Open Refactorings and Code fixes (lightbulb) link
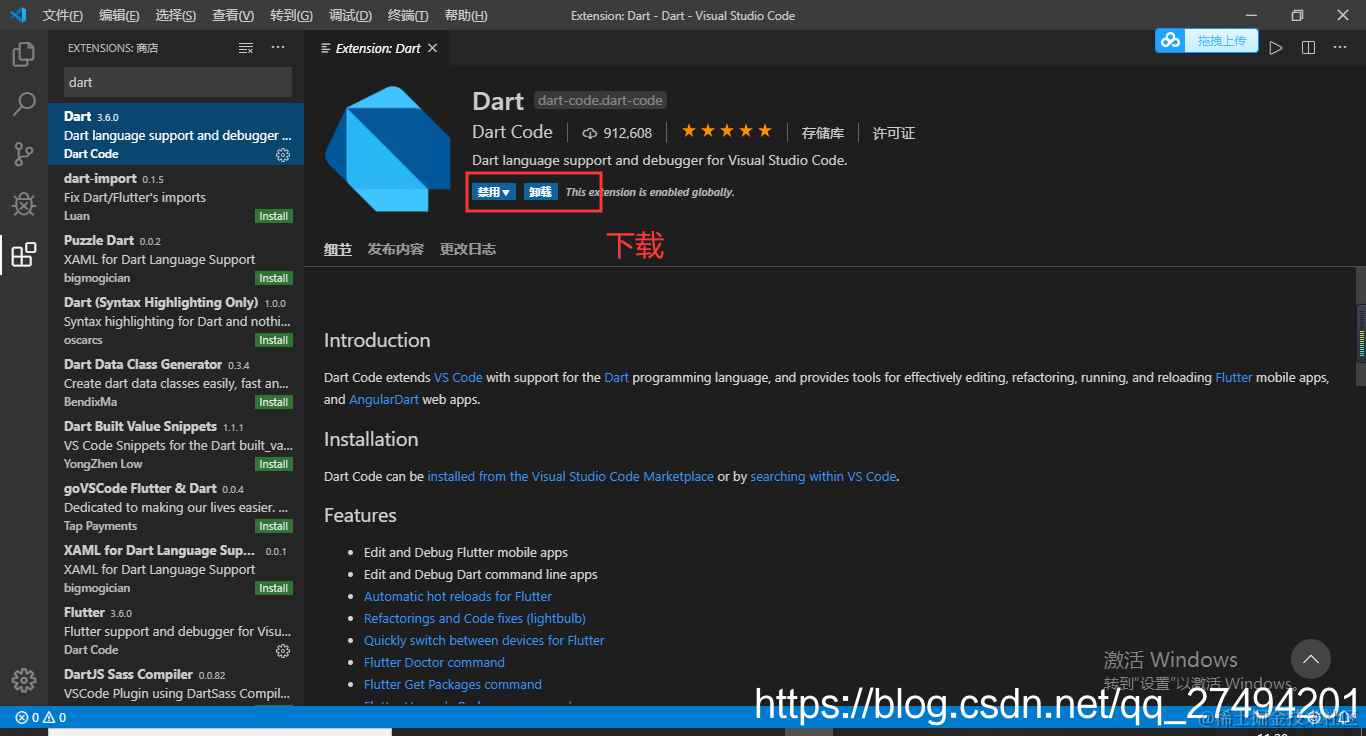1366x736 pixels. coord(475,619)
